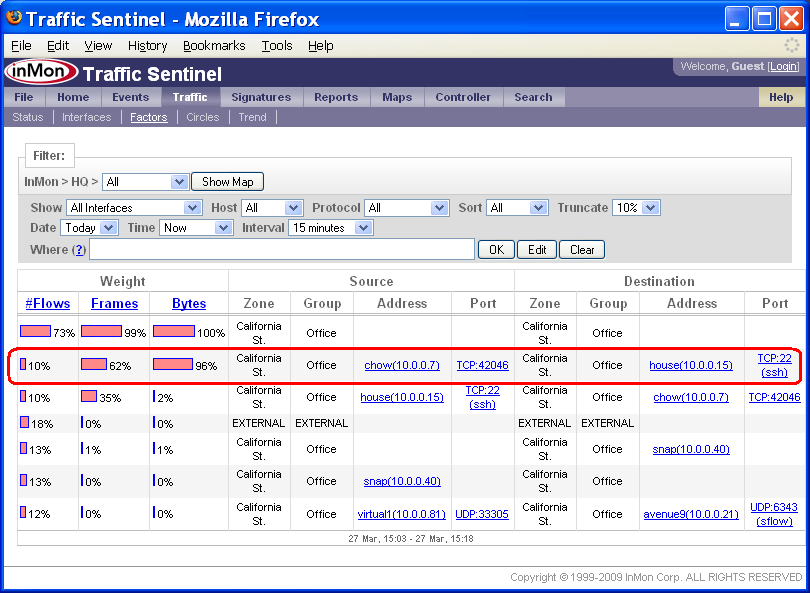Open snap(10.0.0.40) destination address link

click(691, 449)
